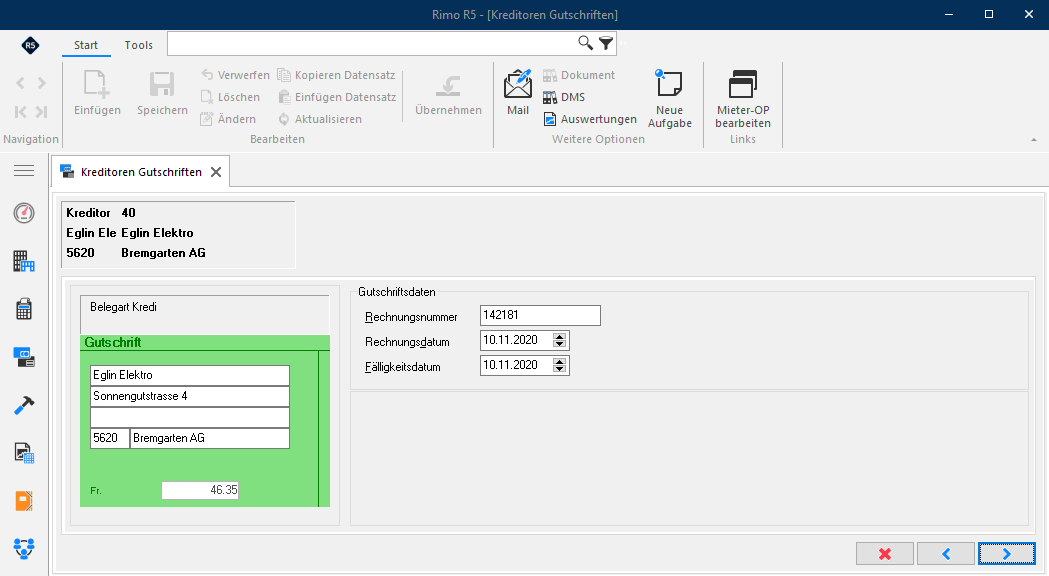This screenshot has width=1049, height=576.
Task: Switch to the Tools ribbon tab
Action: pos(138,45)
